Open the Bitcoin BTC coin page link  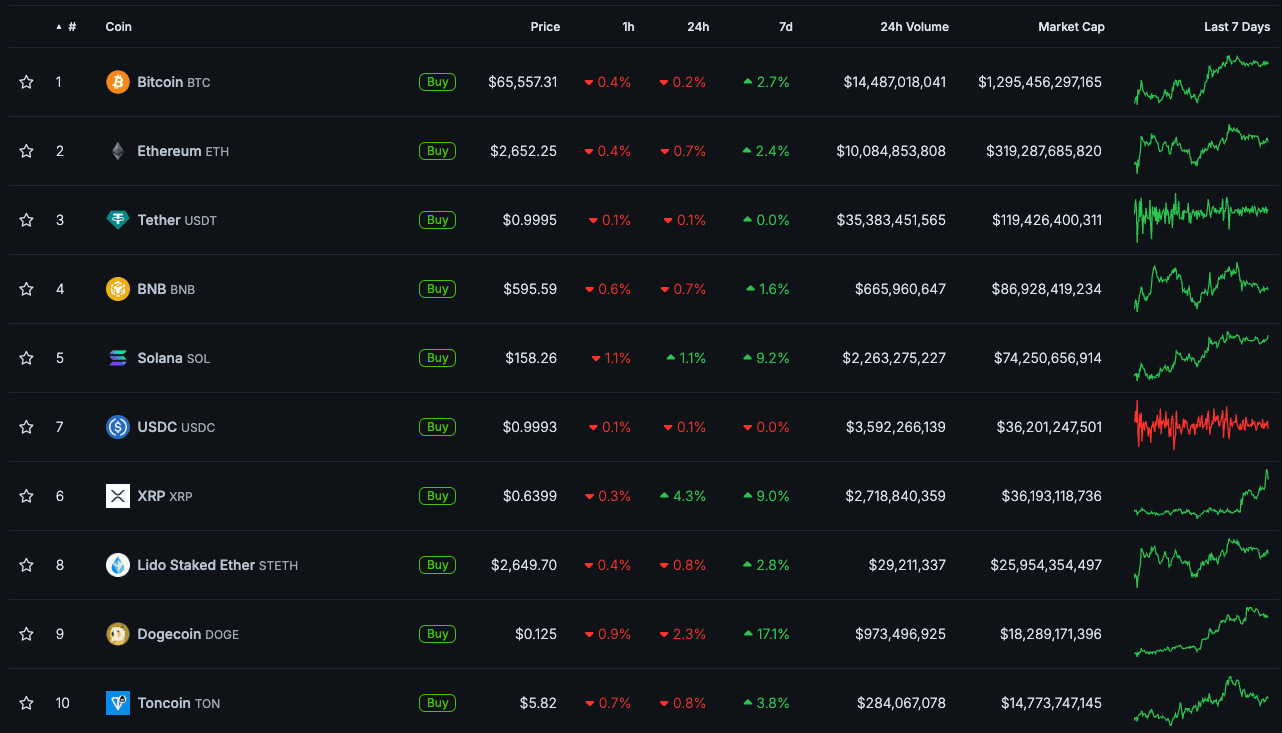174,82
